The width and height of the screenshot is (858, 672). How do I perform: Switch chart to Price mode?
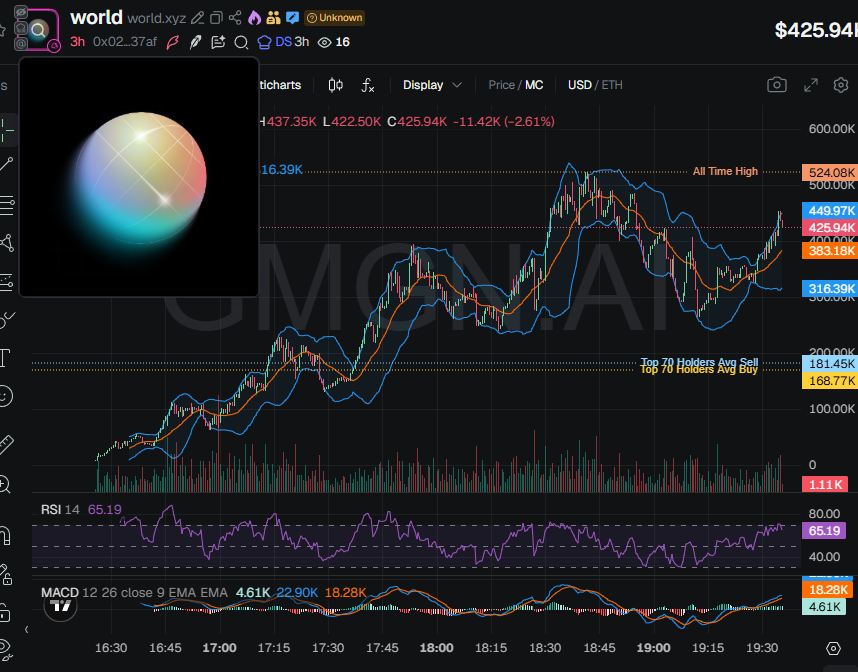pyautogui.click(x=501, y=85)
